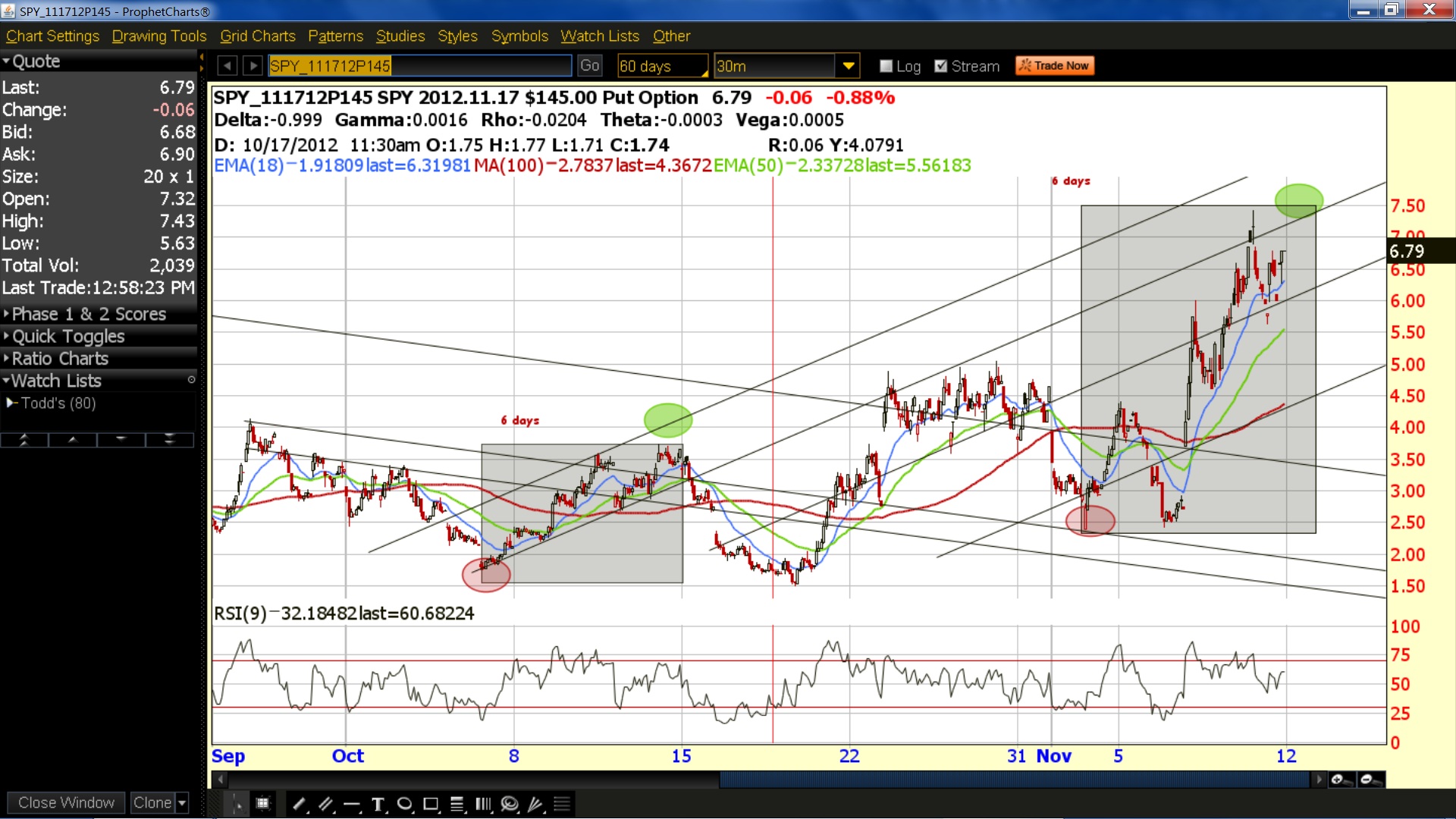
Task: Enable the Log scale checkbox
Action: pos(886,66)
